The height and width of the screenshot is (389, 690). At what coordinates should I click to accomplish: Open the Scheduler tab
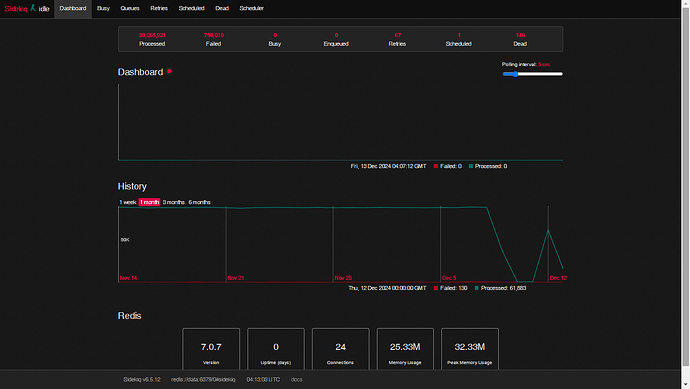pyautogui.click(x=251, y=8)
